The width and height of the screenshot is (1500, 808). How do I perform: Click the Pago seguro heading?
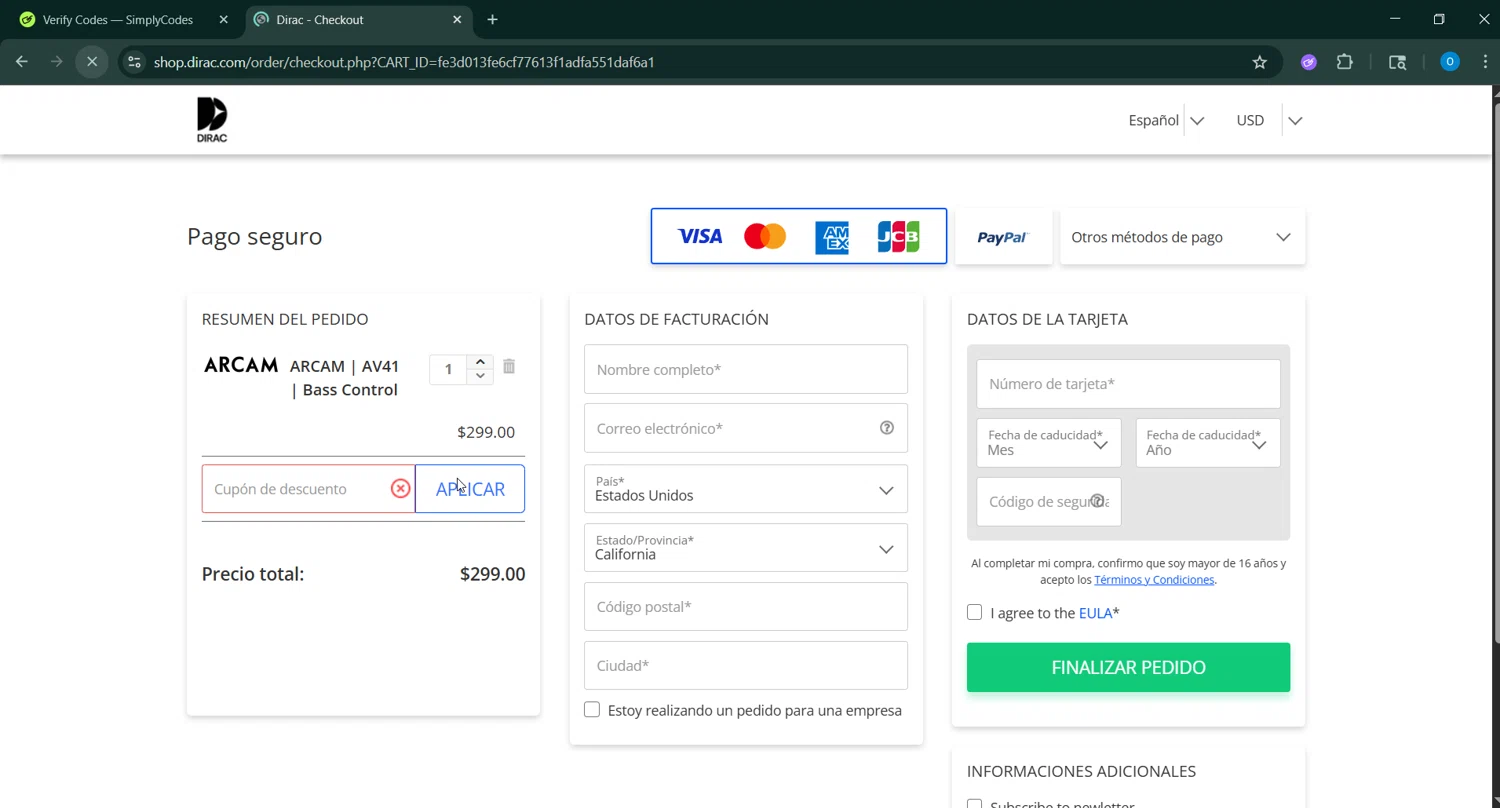click(254, 237)
